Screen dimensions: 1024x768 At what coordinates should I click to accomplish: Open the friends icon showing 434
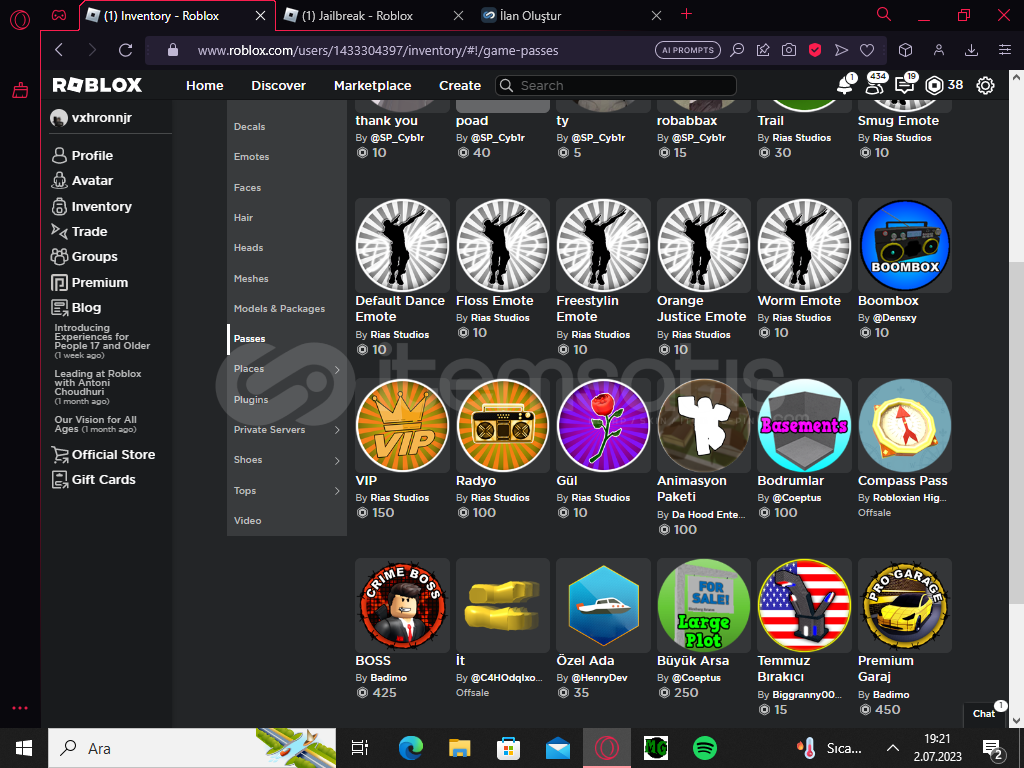coord(875,85)
